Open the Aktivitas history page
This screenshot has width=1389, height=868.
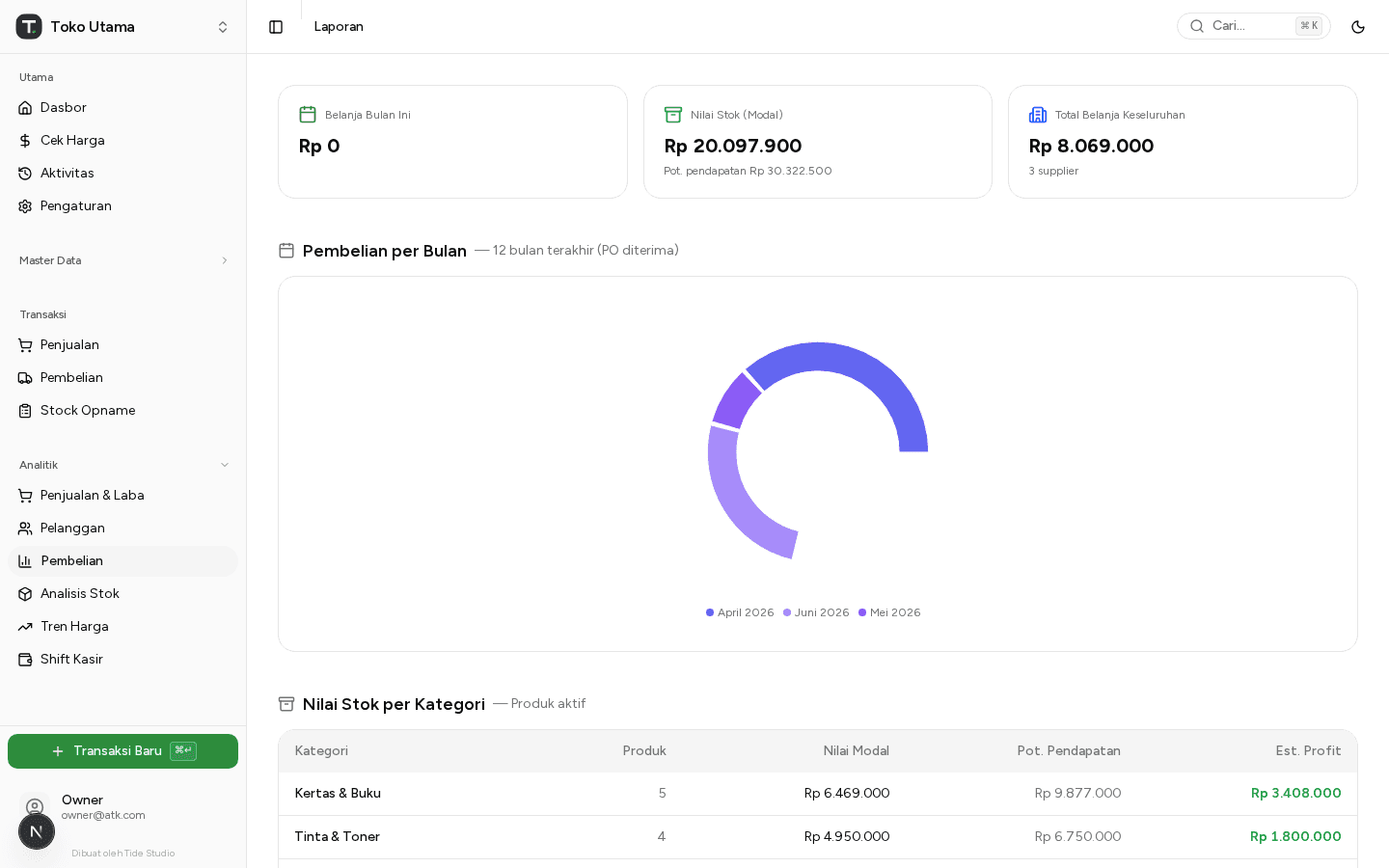[x=123, y=174]
